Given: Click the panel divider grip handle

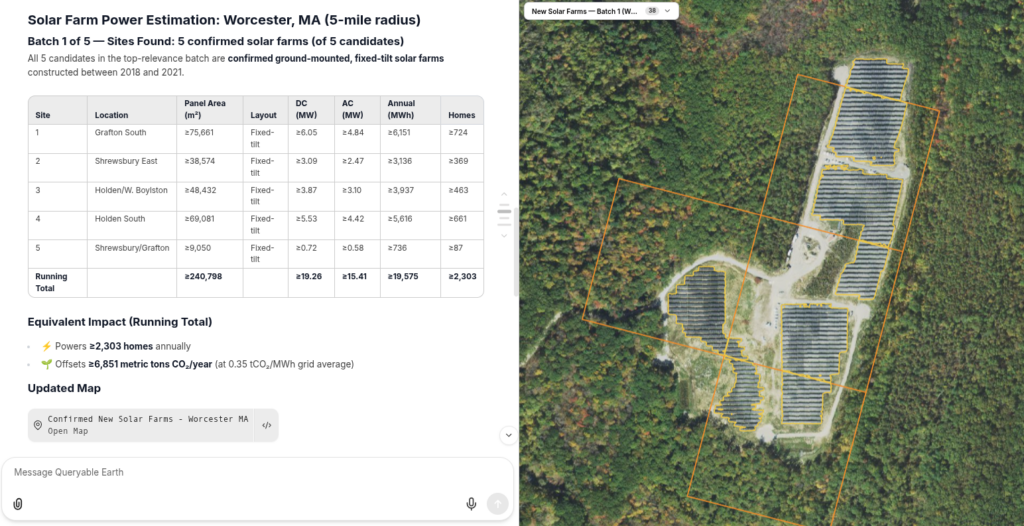Looking at the screenshot, I should click(x=504, y=211).
